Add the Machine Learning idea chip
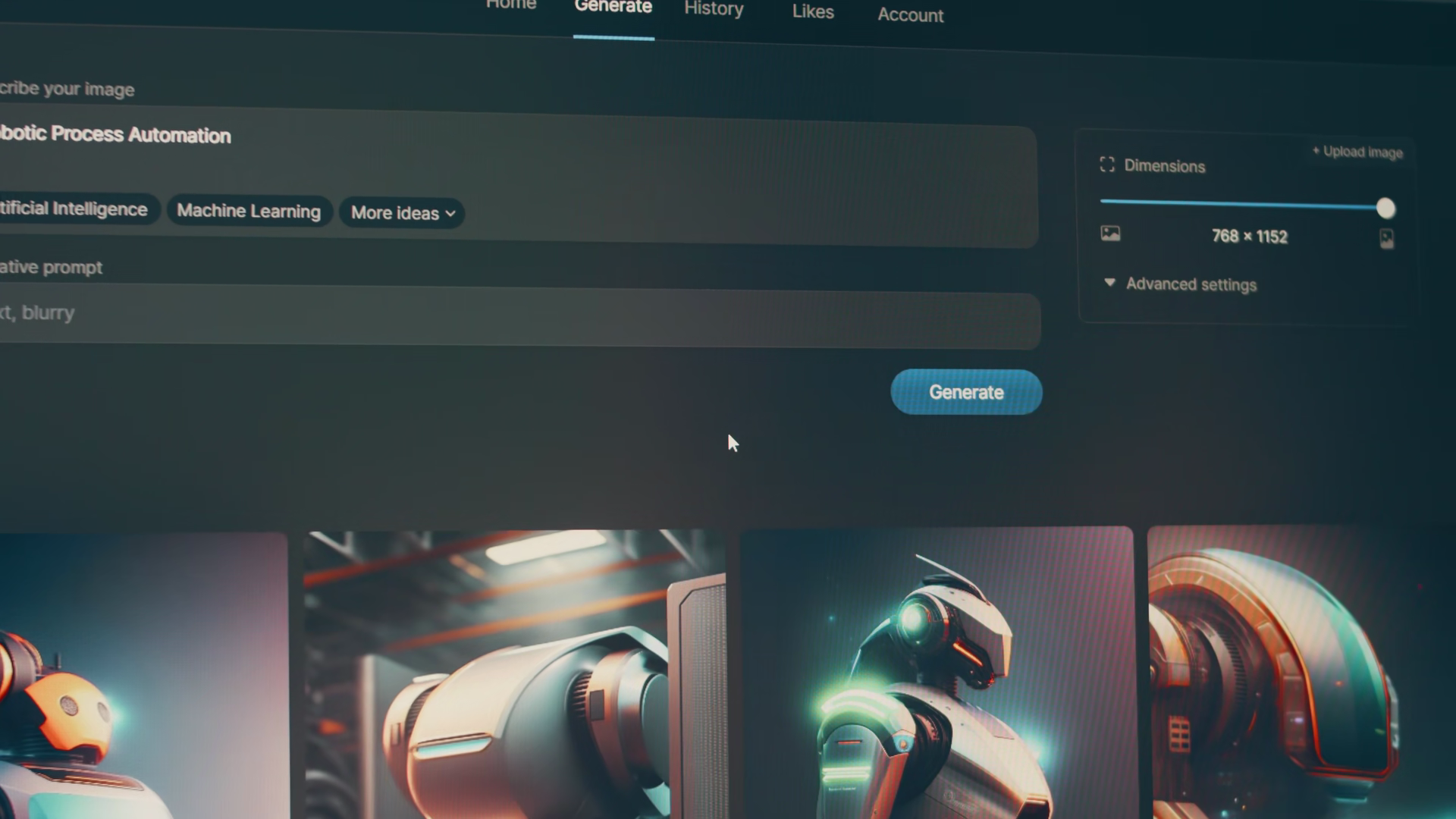 pos(249,211)
